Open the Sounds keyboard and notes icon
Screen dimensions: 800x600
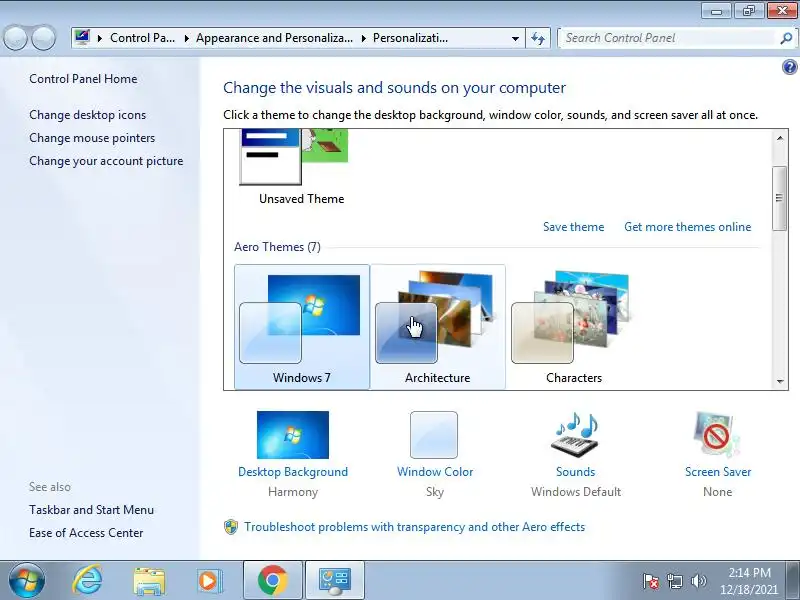pyautogui.click(x=575, y=435)
